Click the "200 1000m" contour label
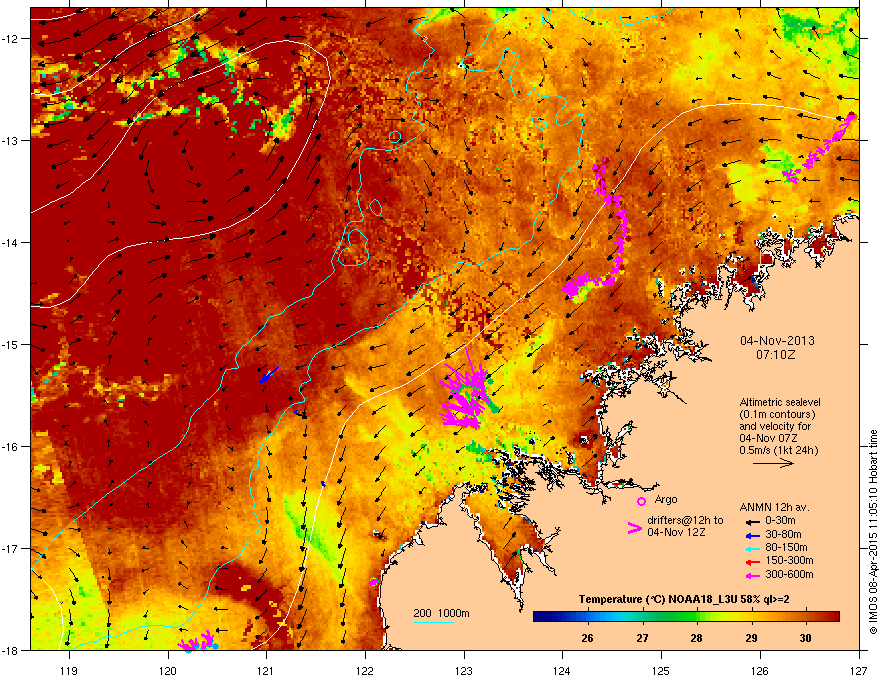The height and width of the screenshot is (680, 880). pyautogui.click(x=441, y=613)
